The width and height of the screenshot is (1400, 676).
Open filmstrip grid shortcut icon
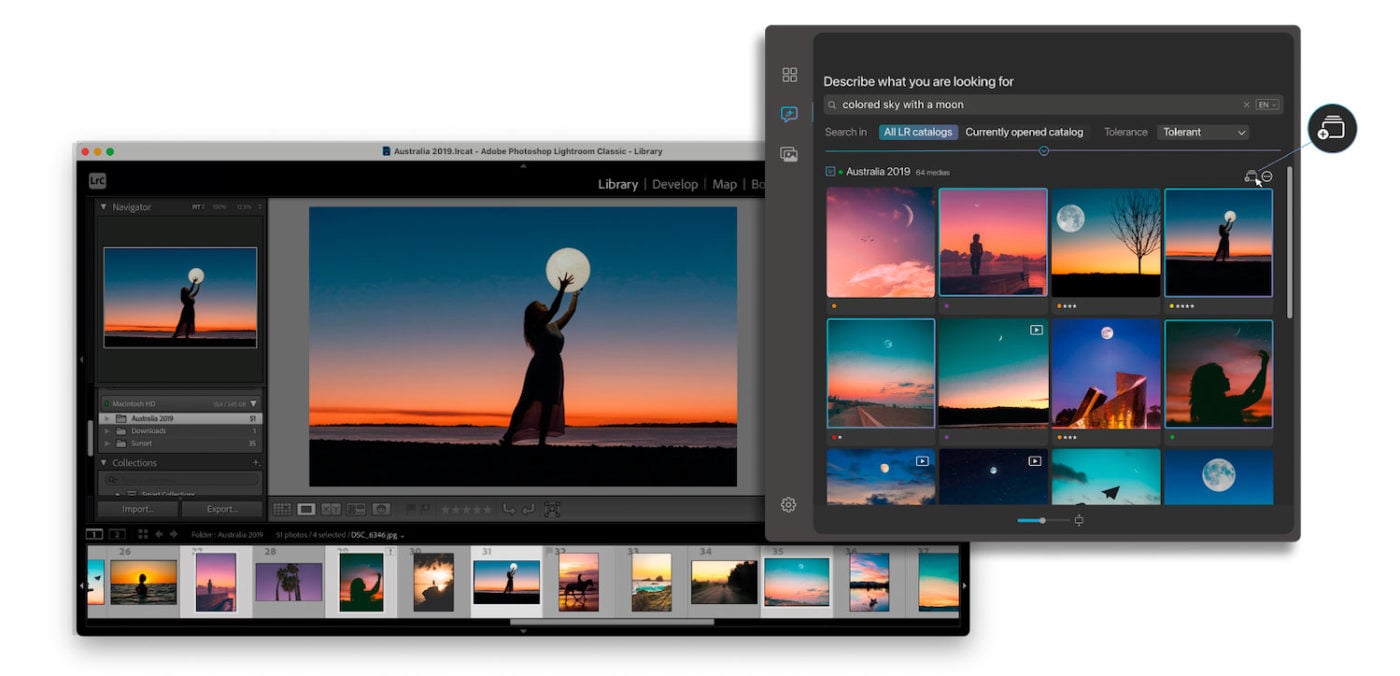click(143, 534)
